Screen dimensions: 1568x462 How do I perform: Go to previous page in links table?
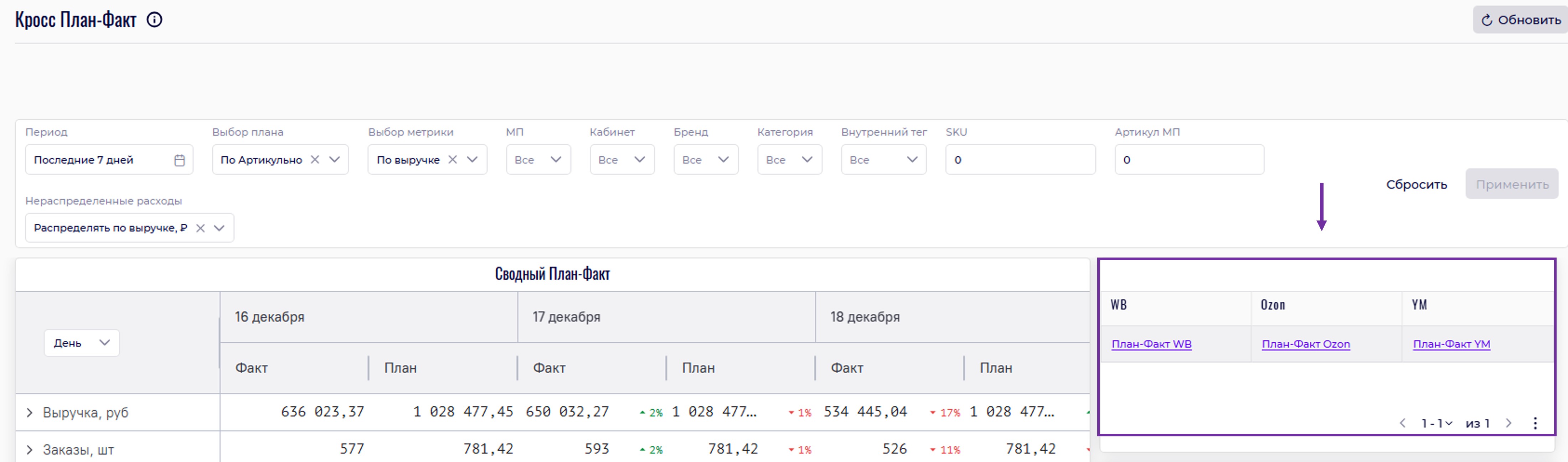point(1402,423)
